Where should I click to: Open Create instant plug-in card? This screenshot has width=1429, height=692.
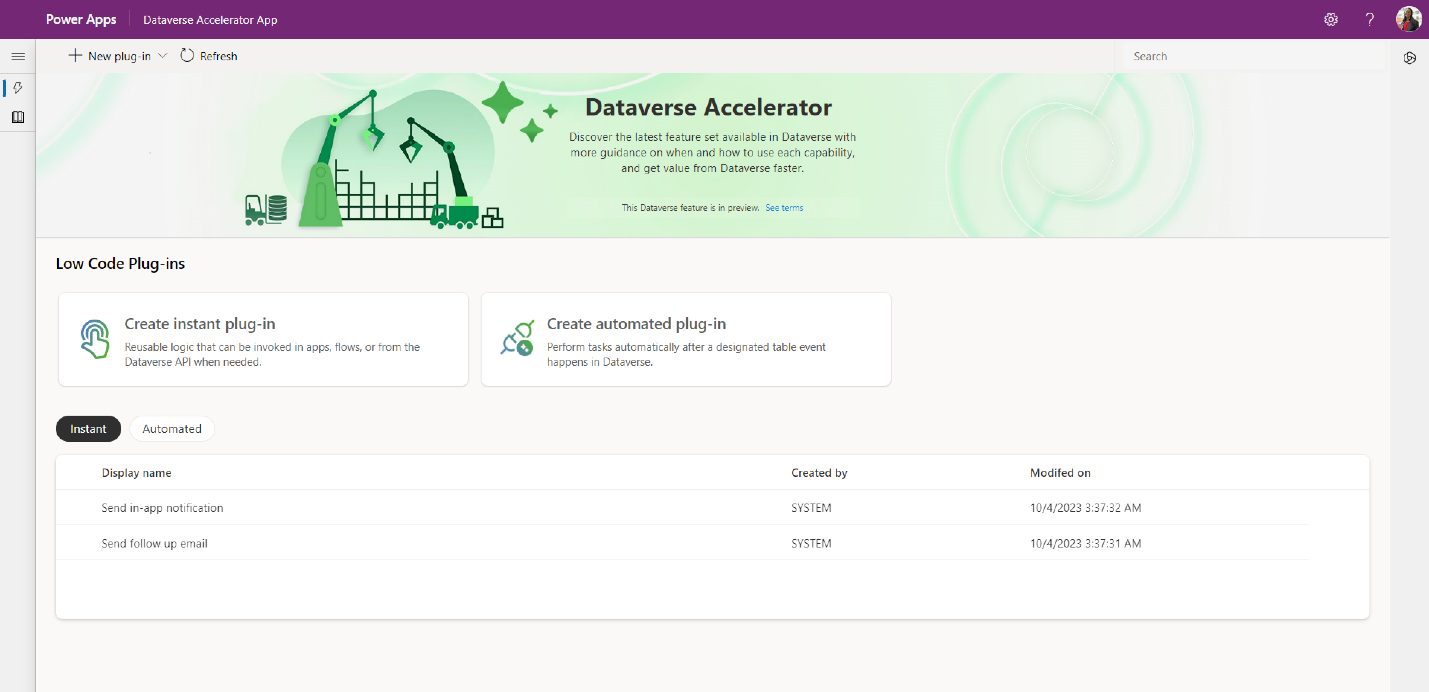tap(263, 339)
